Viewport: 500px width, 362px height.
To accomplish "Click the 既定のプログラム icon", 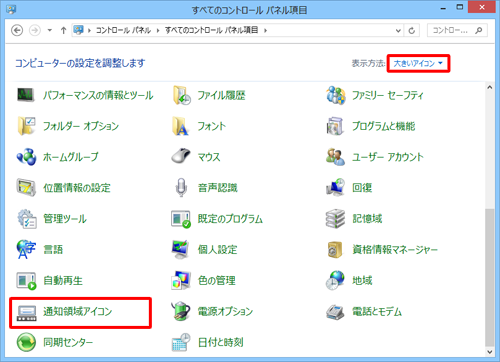I will coord(181,219).
